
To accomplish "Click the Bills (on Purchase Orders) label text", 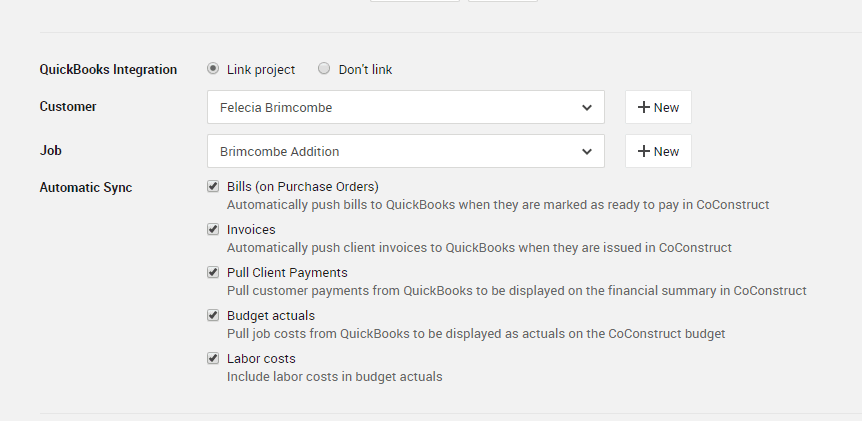I will [303, 186].
